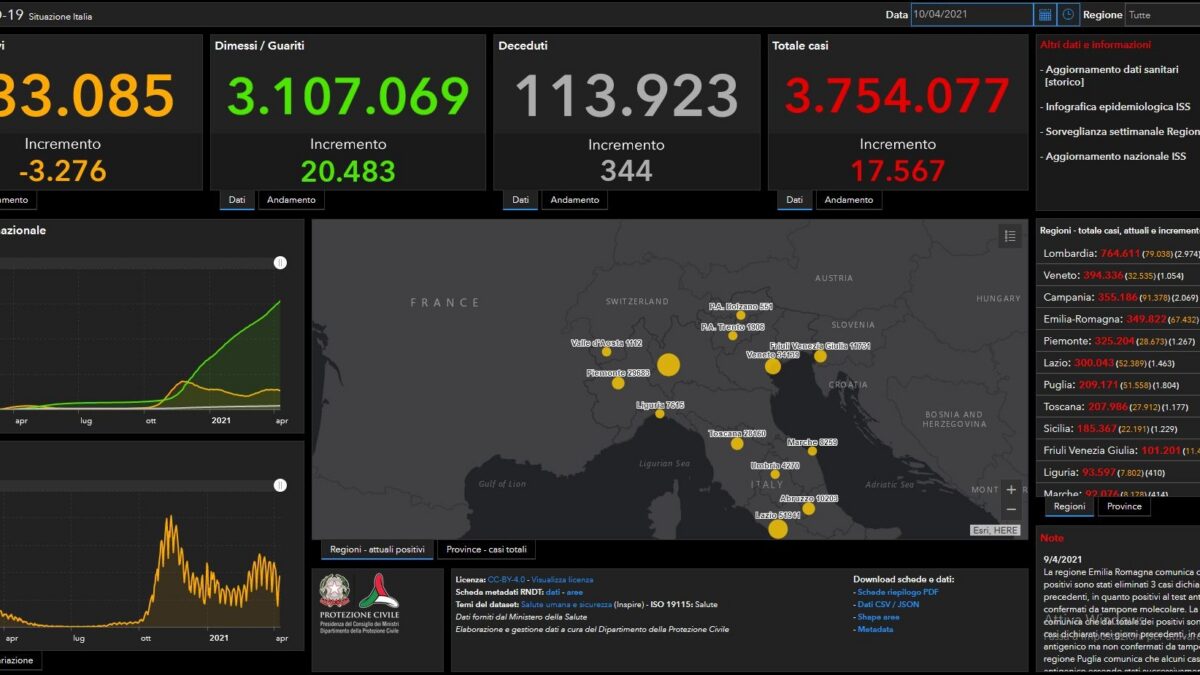Switch to Andamento tab under Dimessi / Guariti
This screenshot has width=1200, height=675.
[291, 200]
